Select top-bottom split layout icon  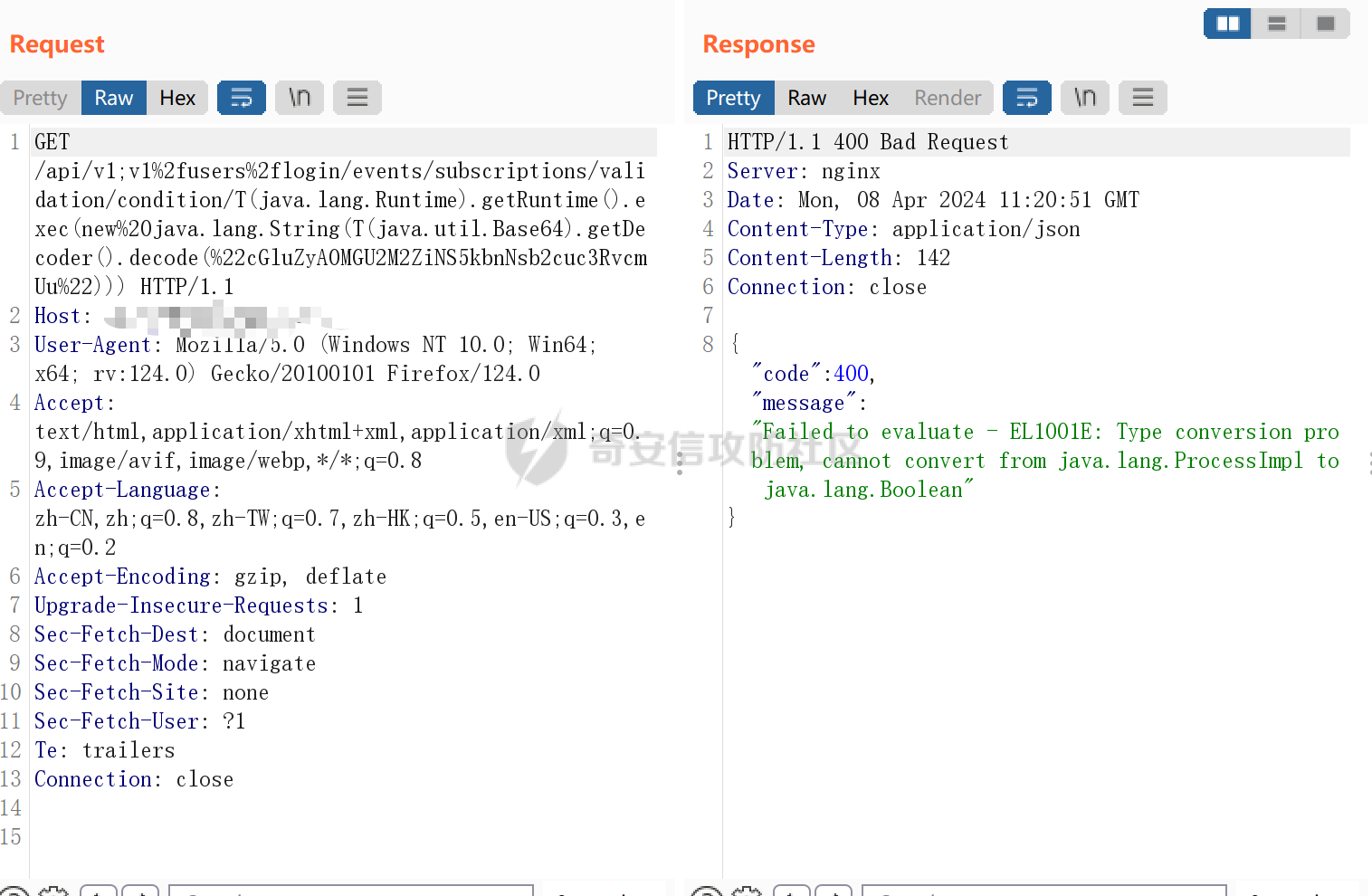click(x=1277, y=24)
